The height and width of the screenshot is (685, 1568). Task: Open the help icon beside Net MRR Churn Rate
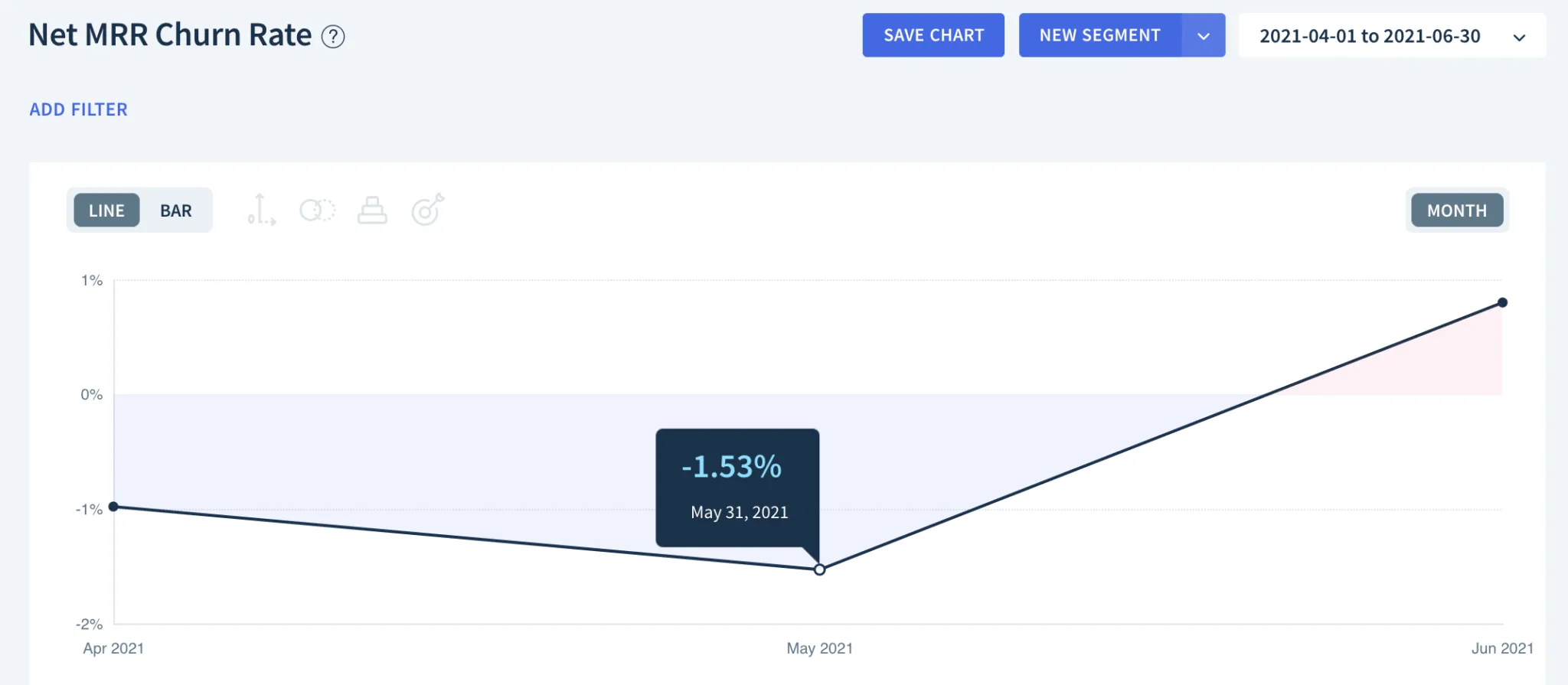(332, 37)
